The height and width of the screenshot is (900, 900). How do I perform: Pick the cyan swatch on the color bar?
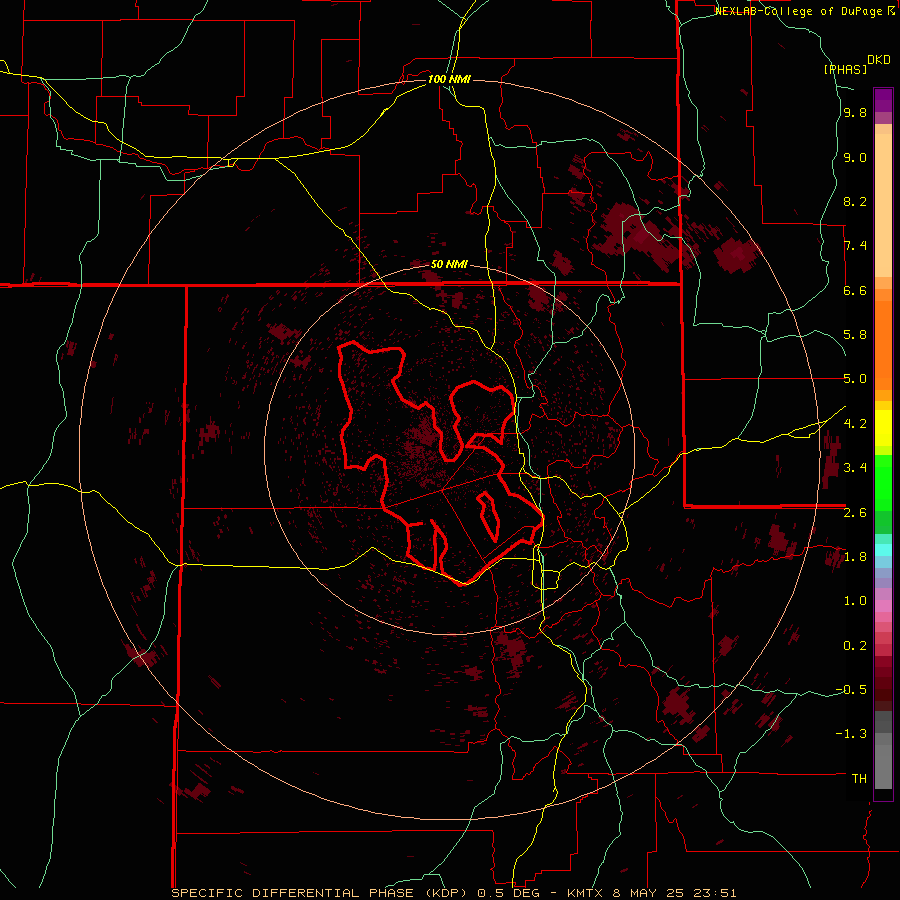coord(883,550)
